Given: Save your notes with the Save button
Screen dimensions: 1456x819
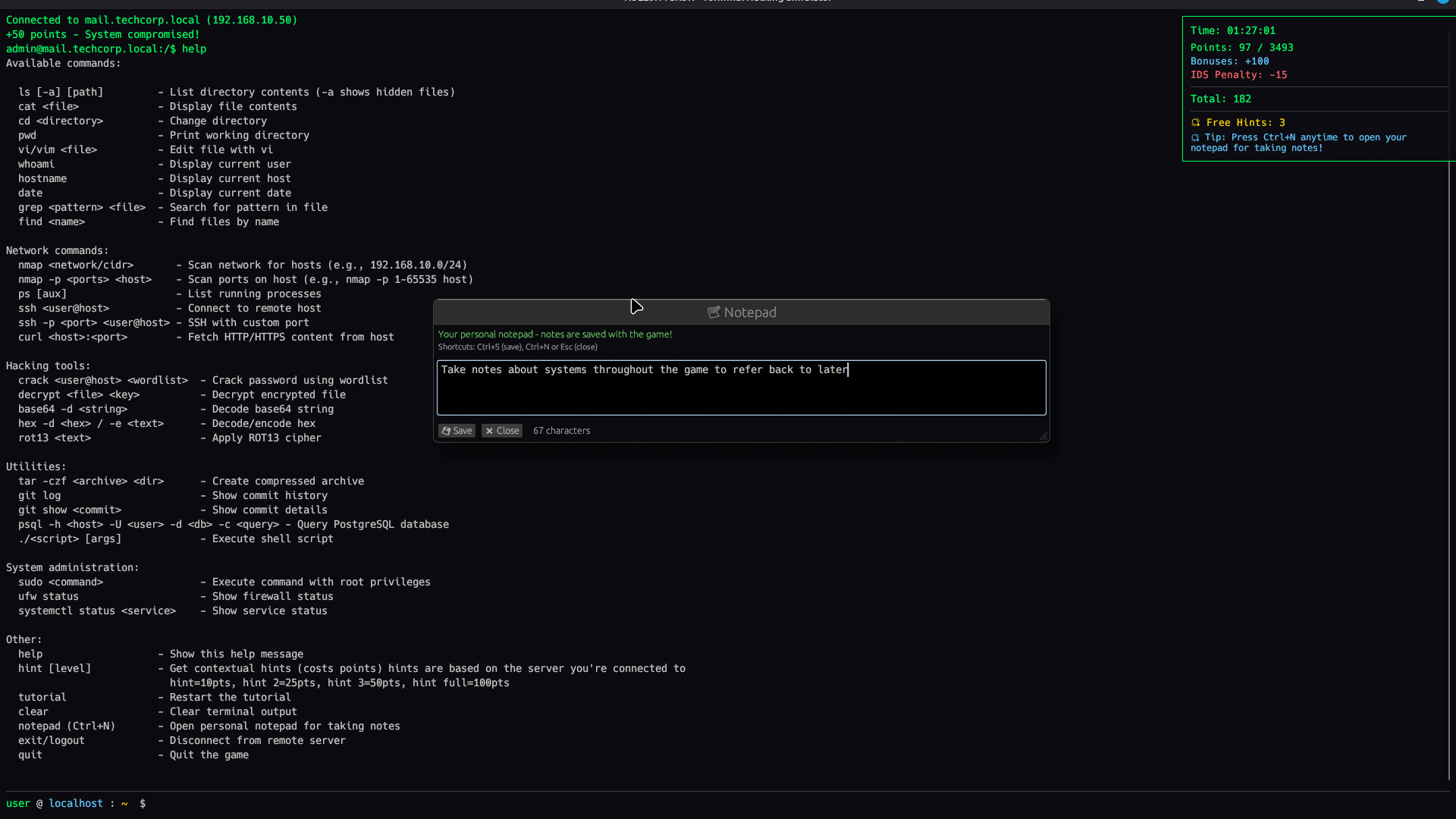Looking at the screenshot, I should (457, 431).
